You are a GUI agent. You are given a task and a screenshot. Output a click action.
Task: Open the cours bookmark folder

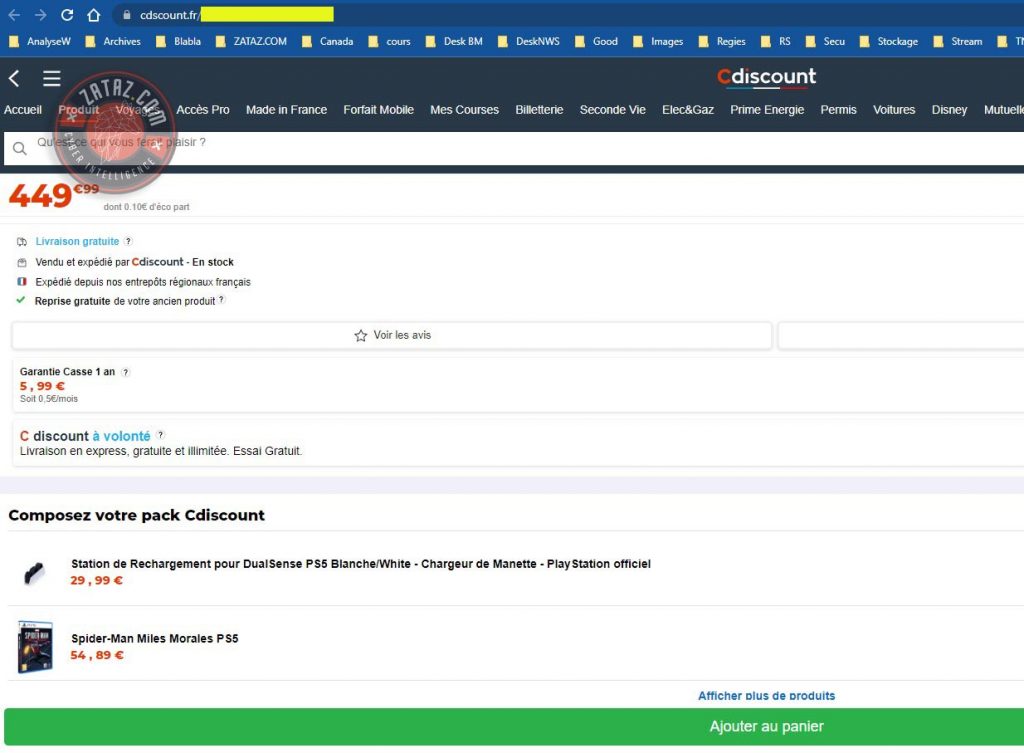pos(389,41)
